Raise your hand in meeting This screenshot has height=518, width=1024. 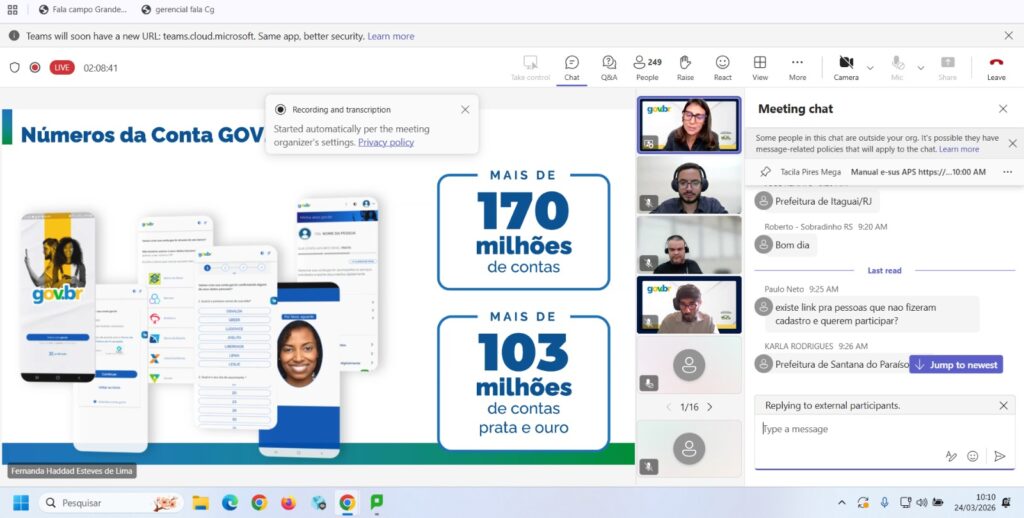coord(685,67)
